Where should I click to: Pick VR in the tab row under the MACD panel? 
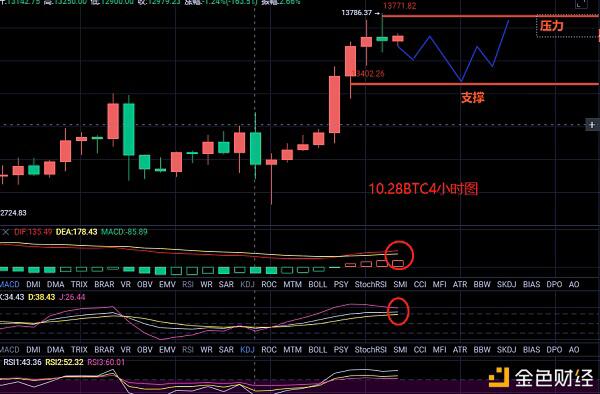click(x=126, y=284)
